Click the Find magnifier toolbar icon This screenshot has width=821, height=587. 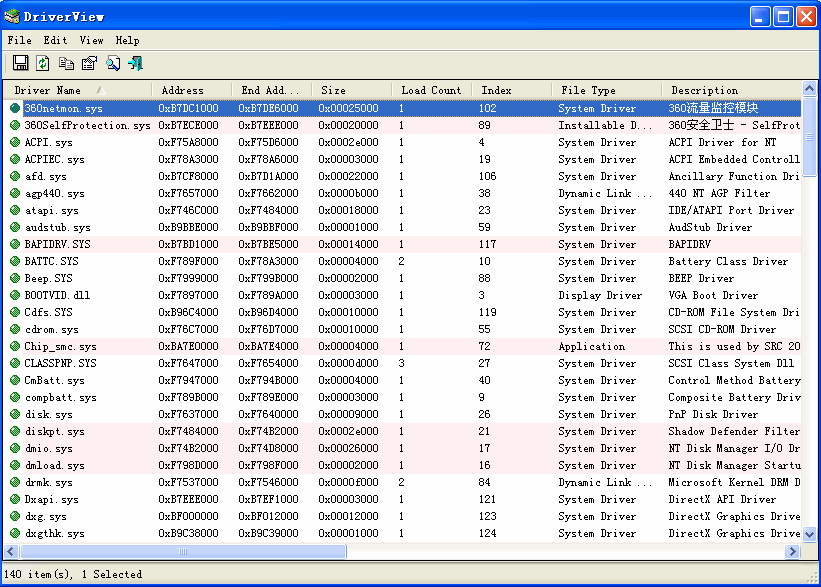(113, 63)
